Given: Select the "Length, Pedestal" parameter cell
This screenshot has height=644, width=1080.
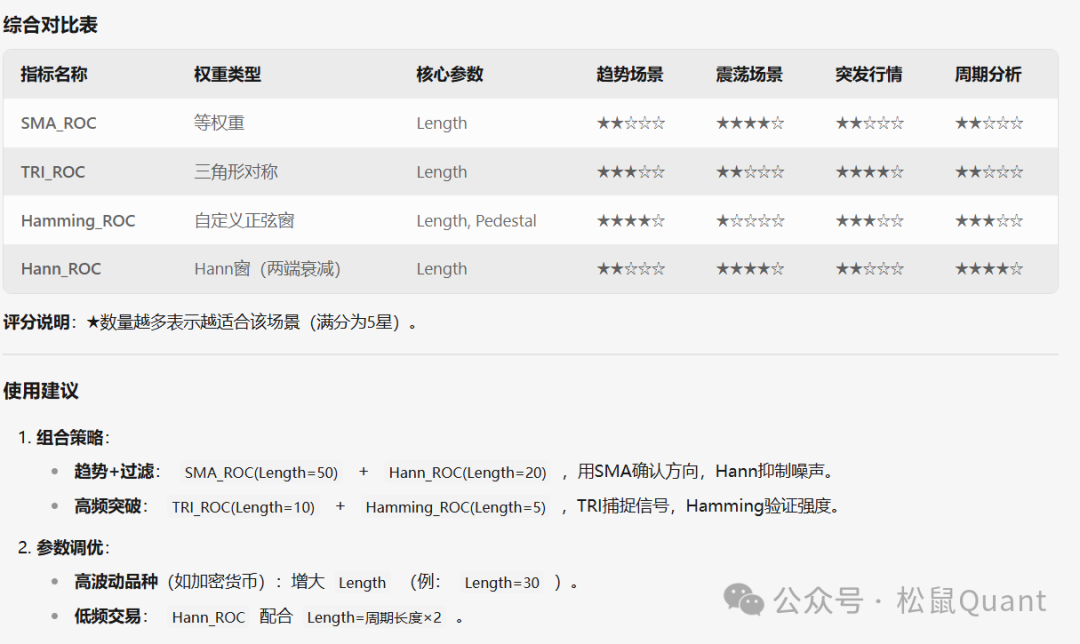Looking at the screenshot, I should pos(476,220).
